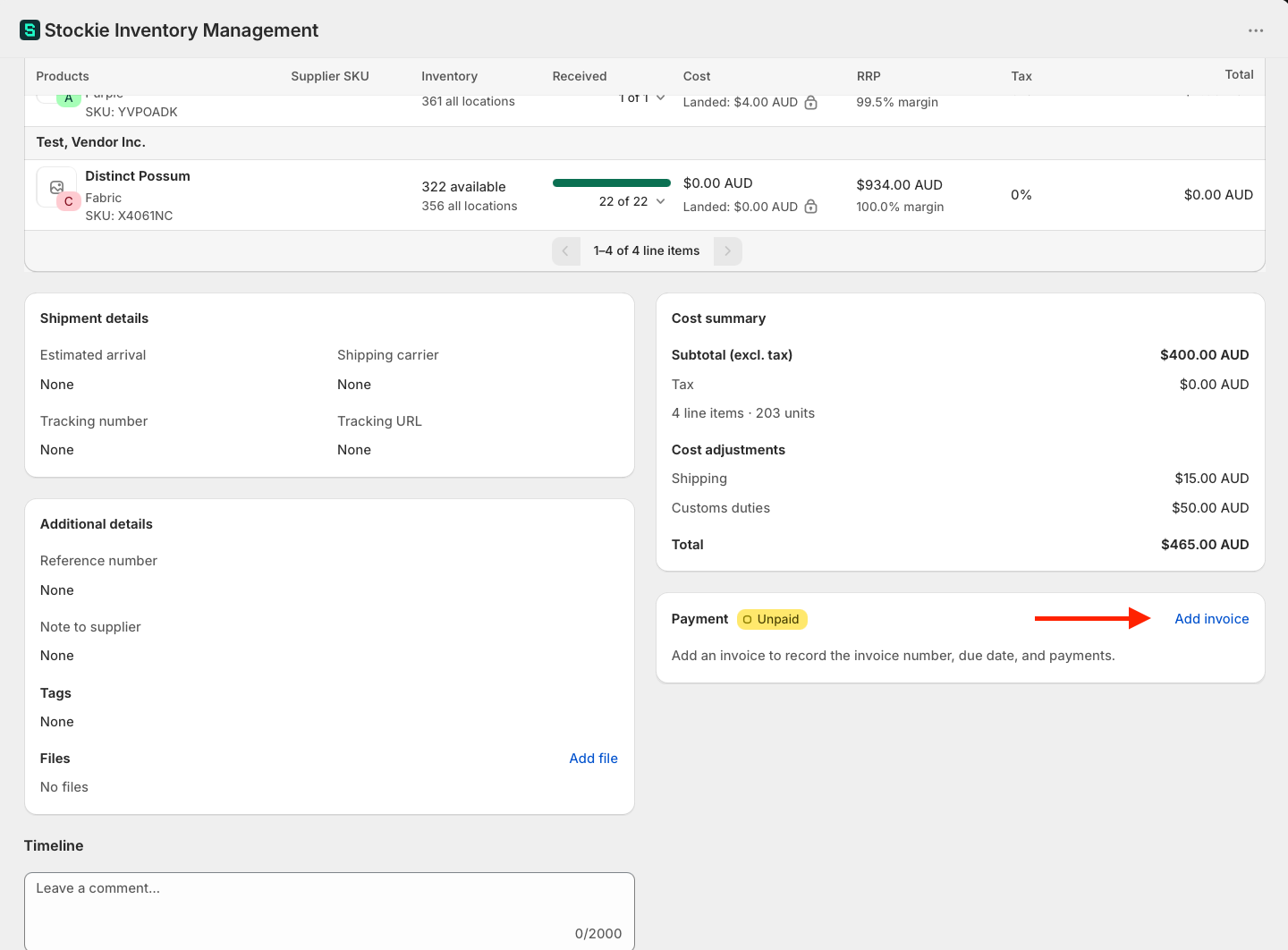This screenshot has width=1288, height=950.
Task: Click the Note to supplier label
Action: click(90, 627)
